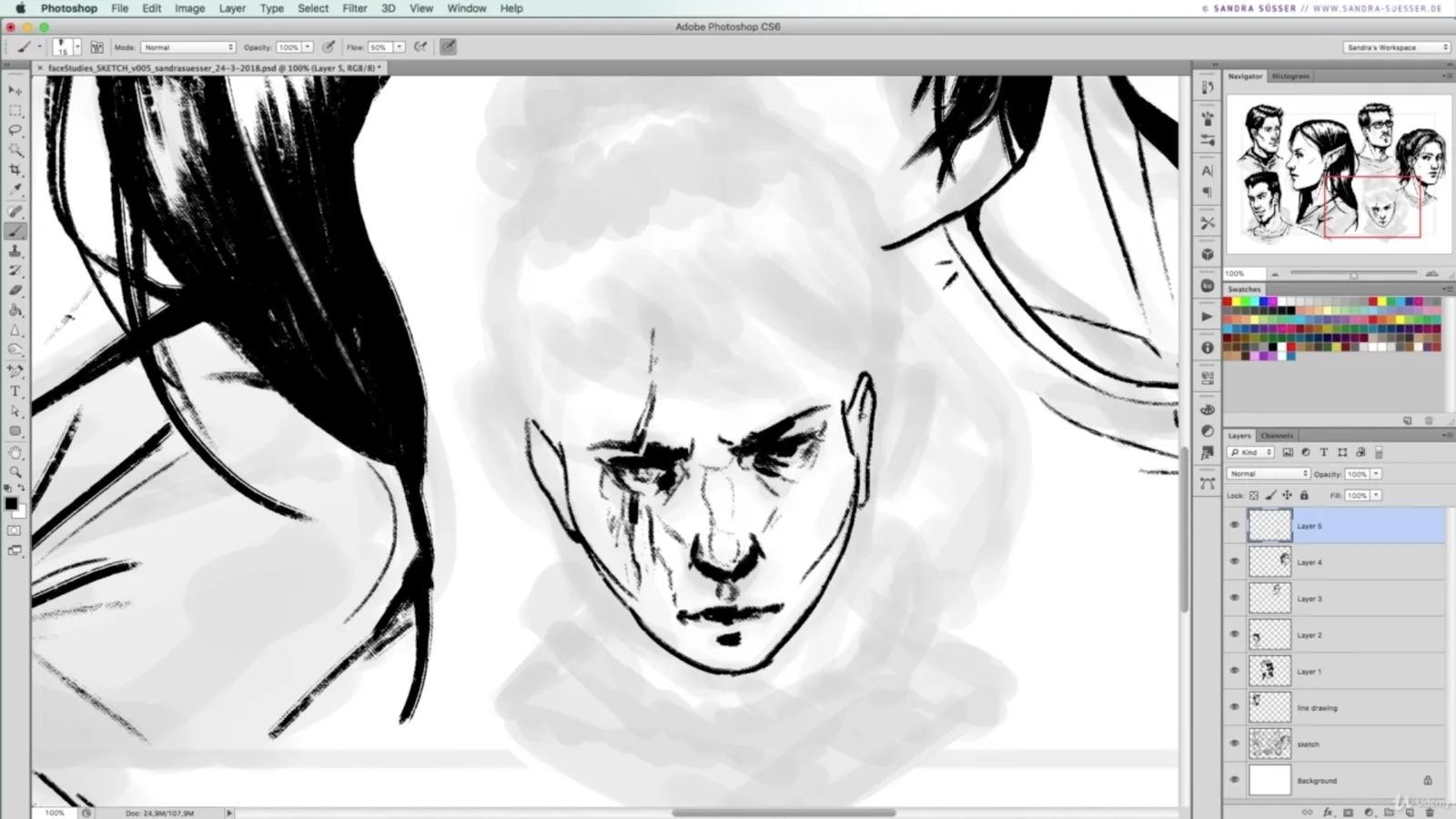This screenshot has width=1456, height=819.
Task: Adjust the Navigator zoom slider
Action: coord(1353,274)
